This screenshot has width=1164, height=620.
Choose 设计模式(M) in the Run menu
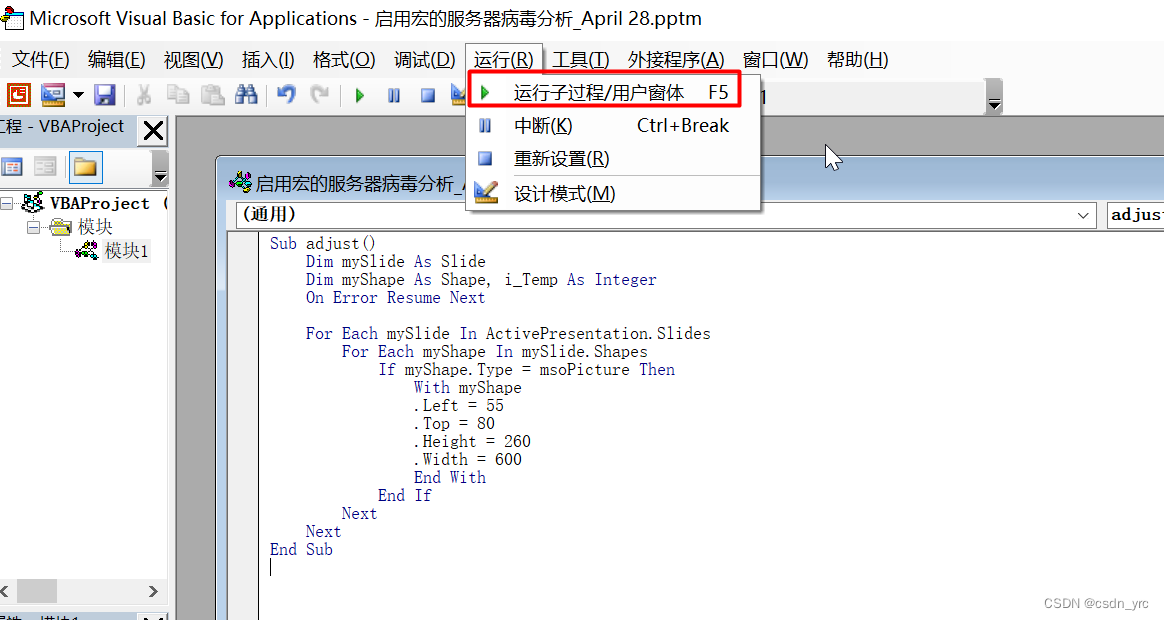(x=612, y=193)
